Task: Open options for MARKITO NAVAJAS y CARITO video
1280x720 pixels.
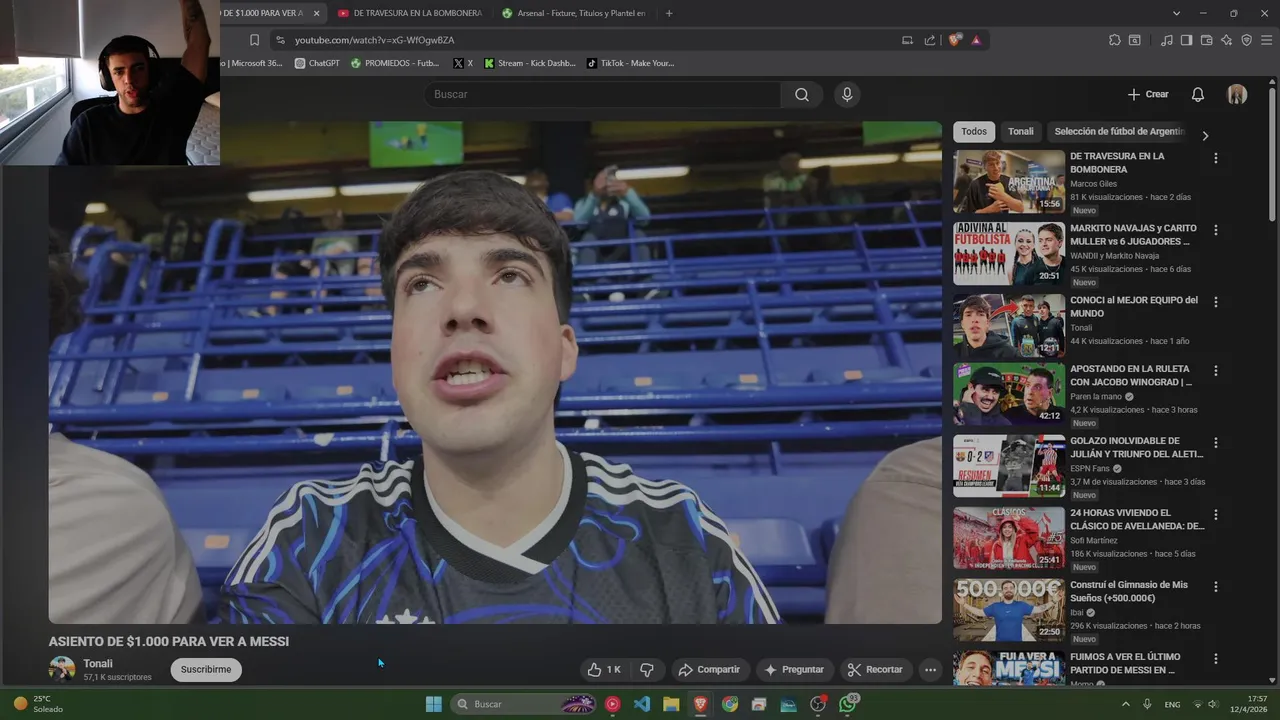Action: [1215, 230]
